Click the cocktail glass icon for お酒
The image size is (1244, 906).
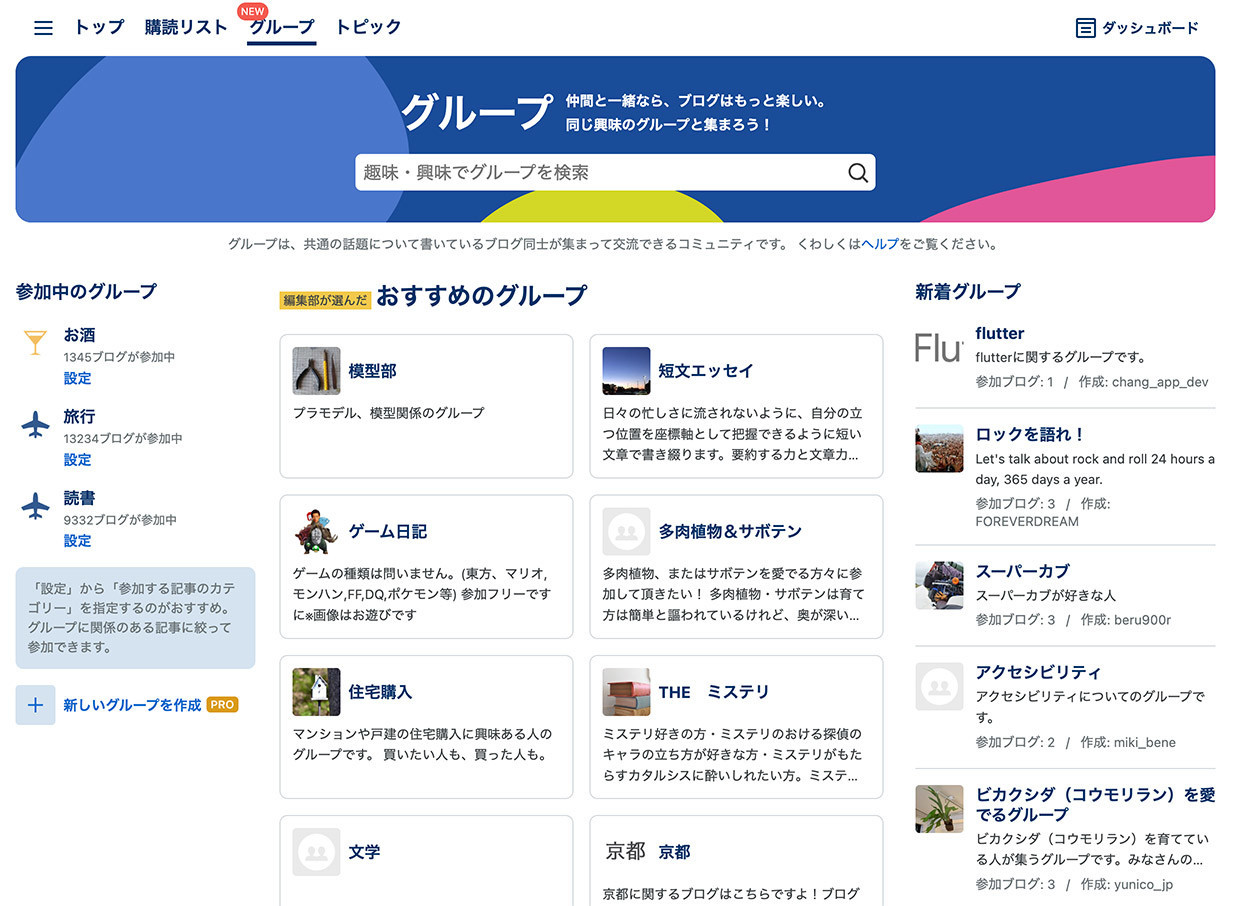point(35,343)
